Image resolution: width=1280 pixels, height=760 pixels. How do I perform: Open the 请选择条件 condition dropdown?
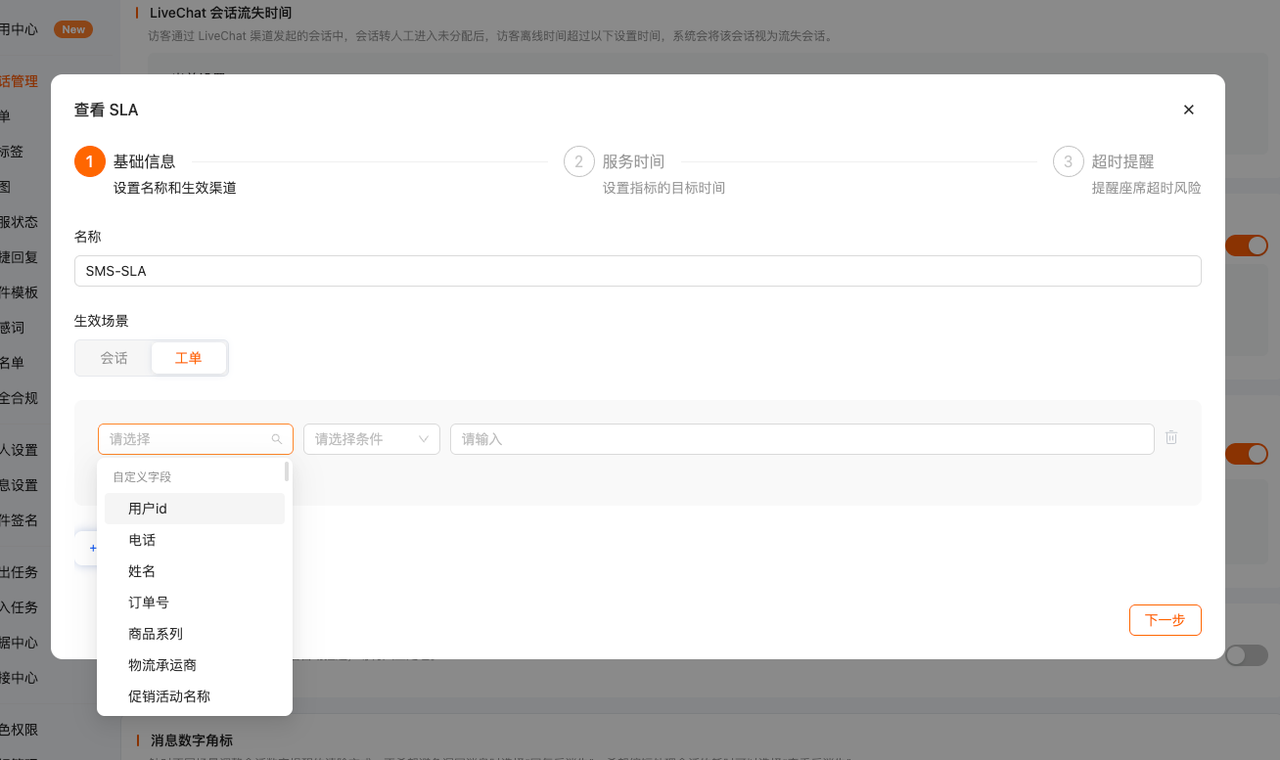[x=372, y=439]
